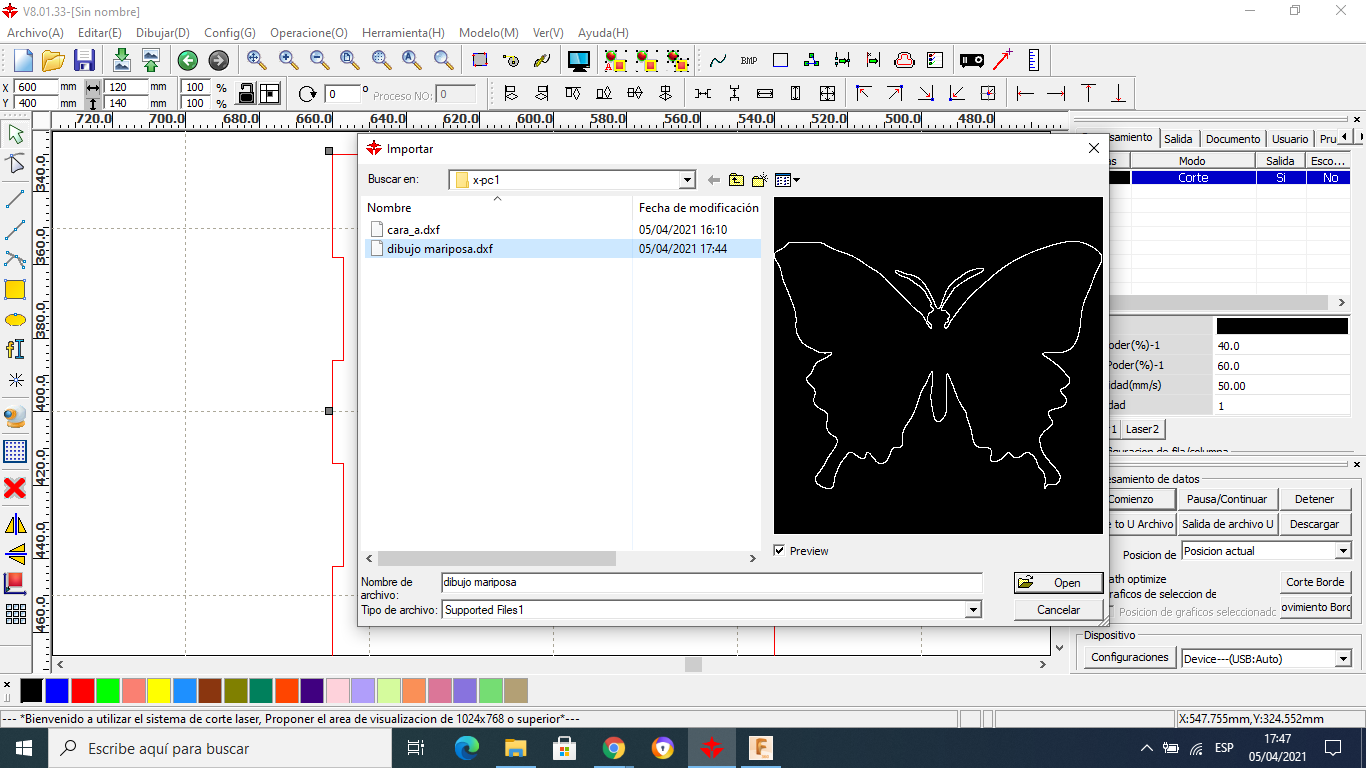Click the 'Nombre de archivo' input field
Viewport: 1366px width, 768px height.
coord(712,582)
